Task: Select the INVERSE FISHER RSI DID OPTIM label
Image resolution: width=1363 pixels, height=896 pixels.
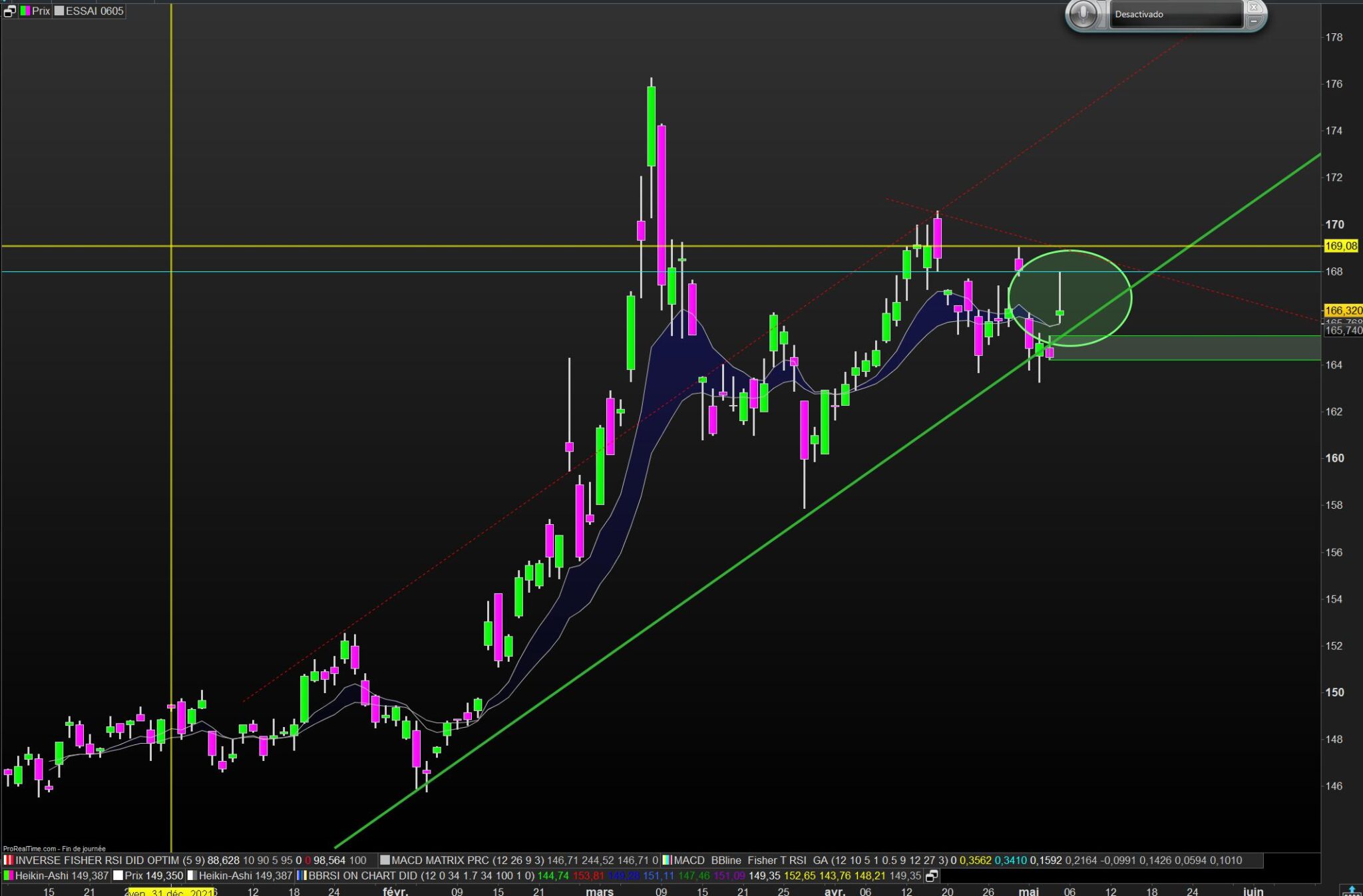Action: click(x=97, y=860)
